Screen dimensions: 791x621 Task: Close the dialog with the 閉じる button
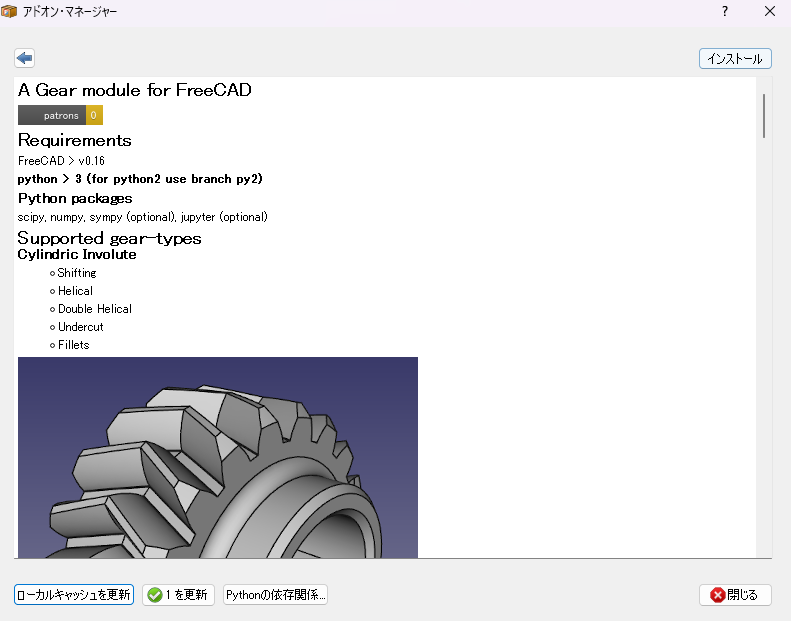point(735,595)
